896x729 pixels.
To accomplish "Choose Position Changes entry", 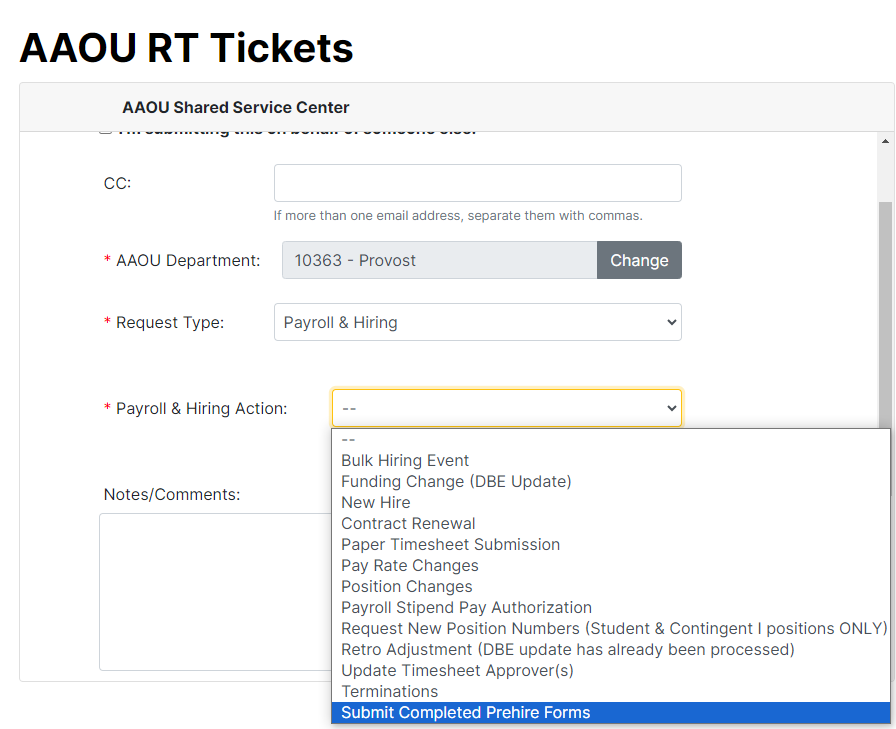I will (x=407, y=586).
